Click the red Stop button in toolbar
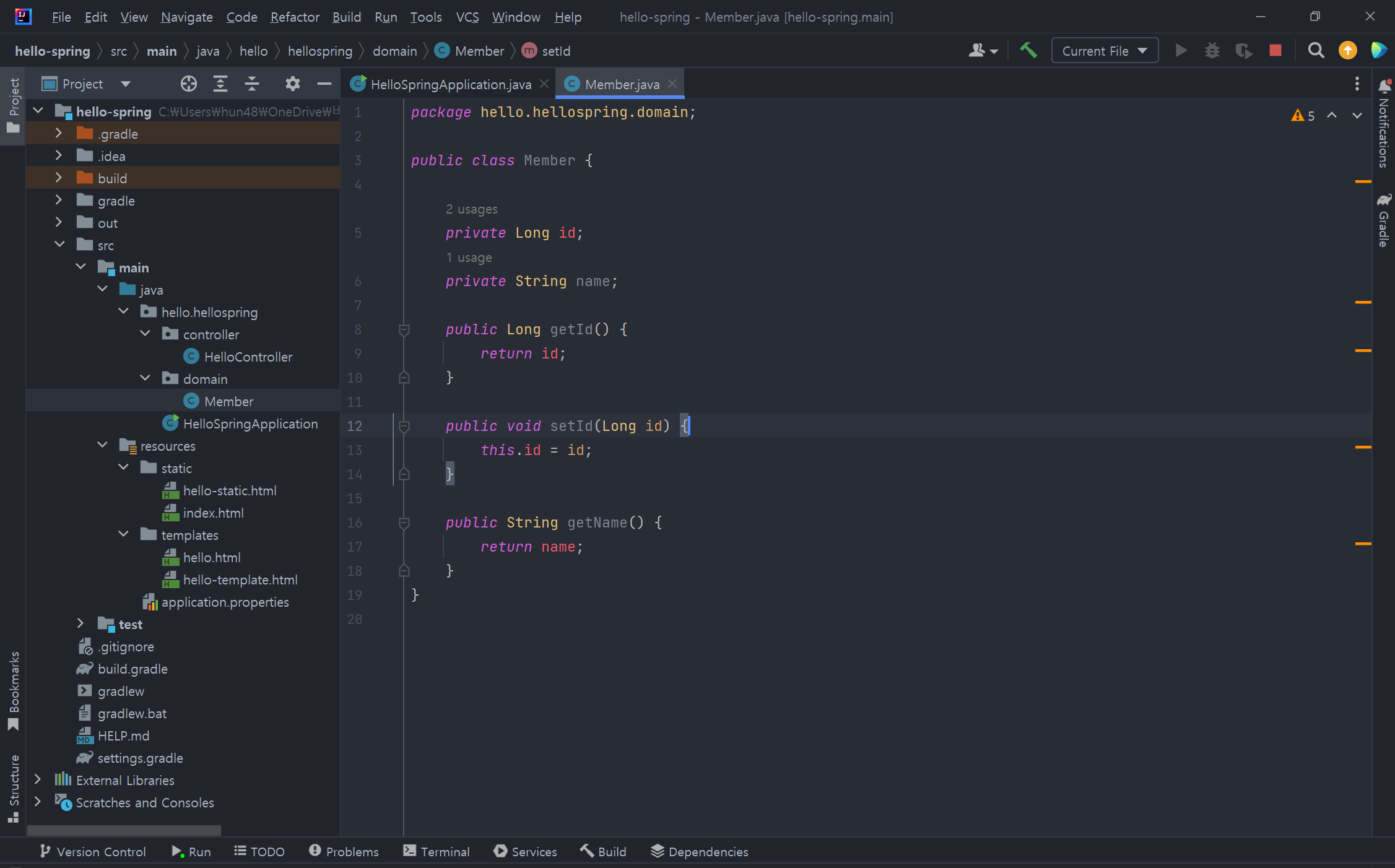This screenshot has width=1395, height=868. (1275, 51)
